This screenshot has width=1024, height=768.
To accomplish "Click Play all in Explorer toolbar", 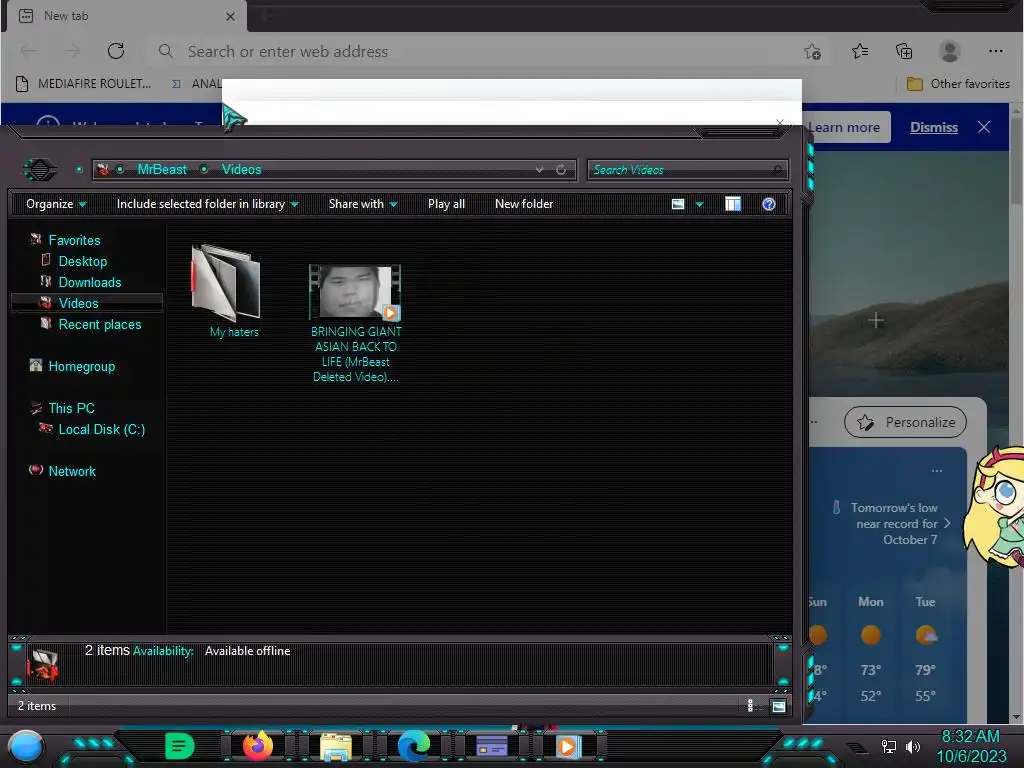I will pos(447,204).
